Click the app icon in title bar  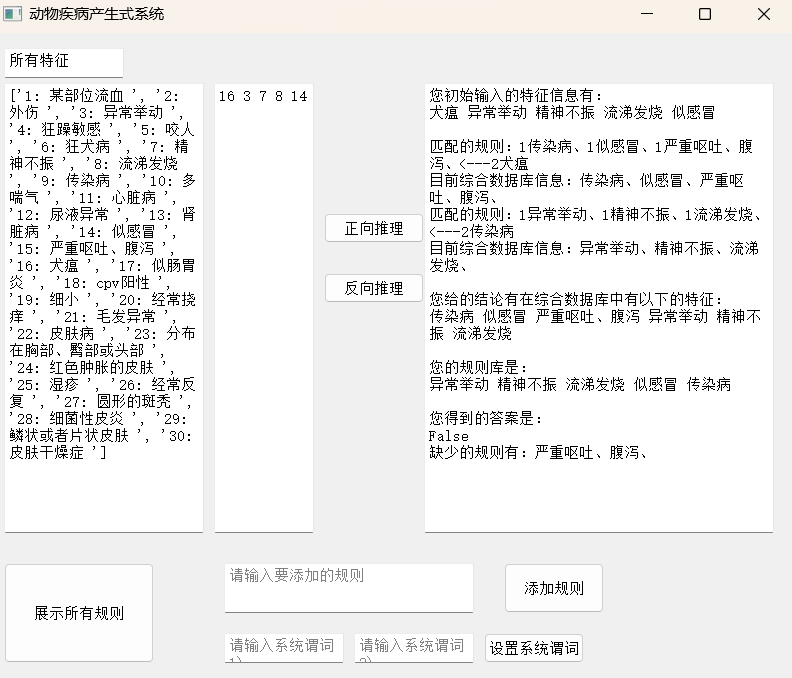click(x=13, y=14)
